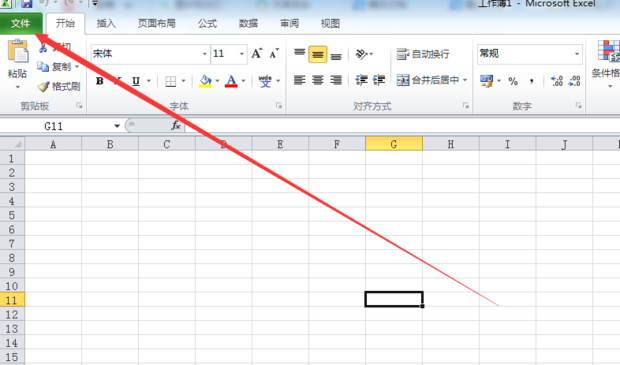Click the 复制 copy button
Image resolution: width=620 pixels, height=365 pixels.
point(54,67)
